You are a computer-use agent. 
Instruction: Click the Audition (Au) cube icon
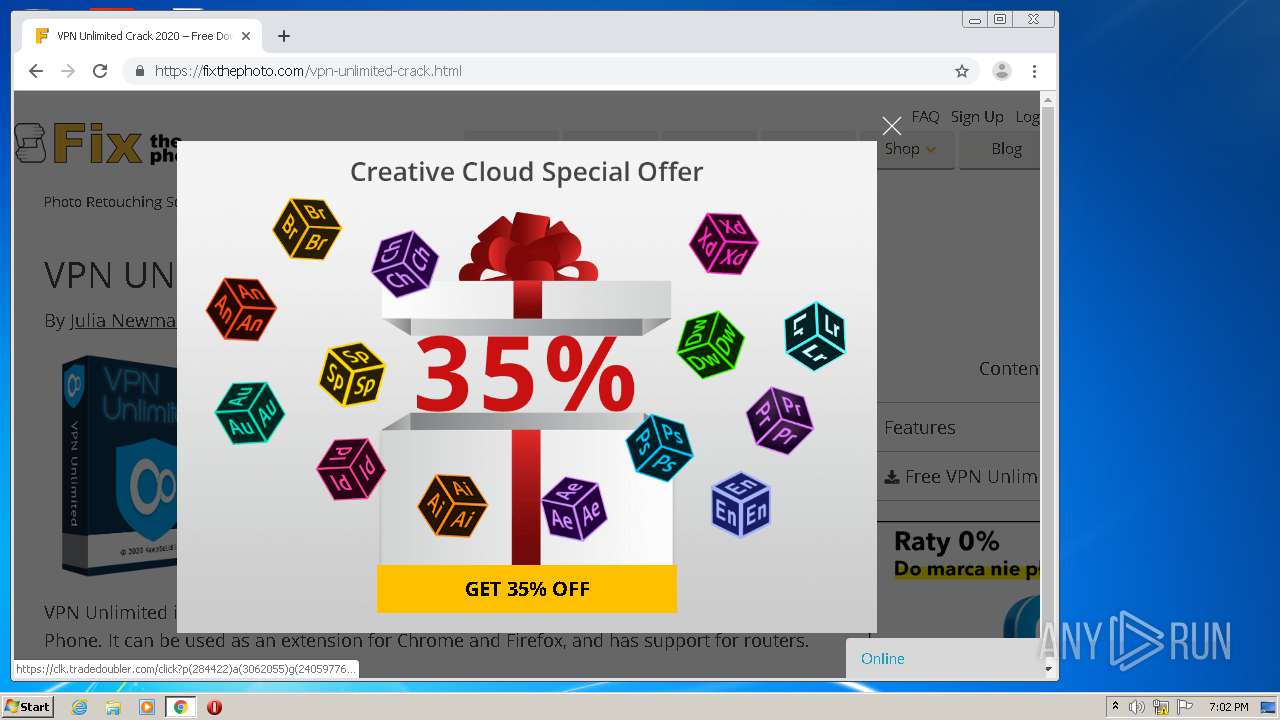[249, 412]
